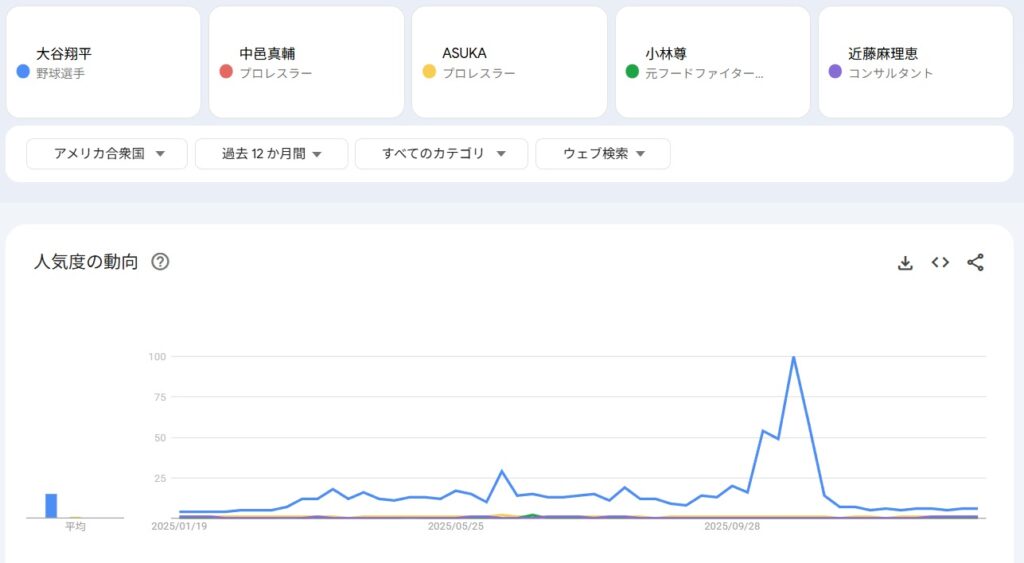Download the 人気度の動向 chart data
The width and height of the screenshot is (1024, 563).
[905, 263]
